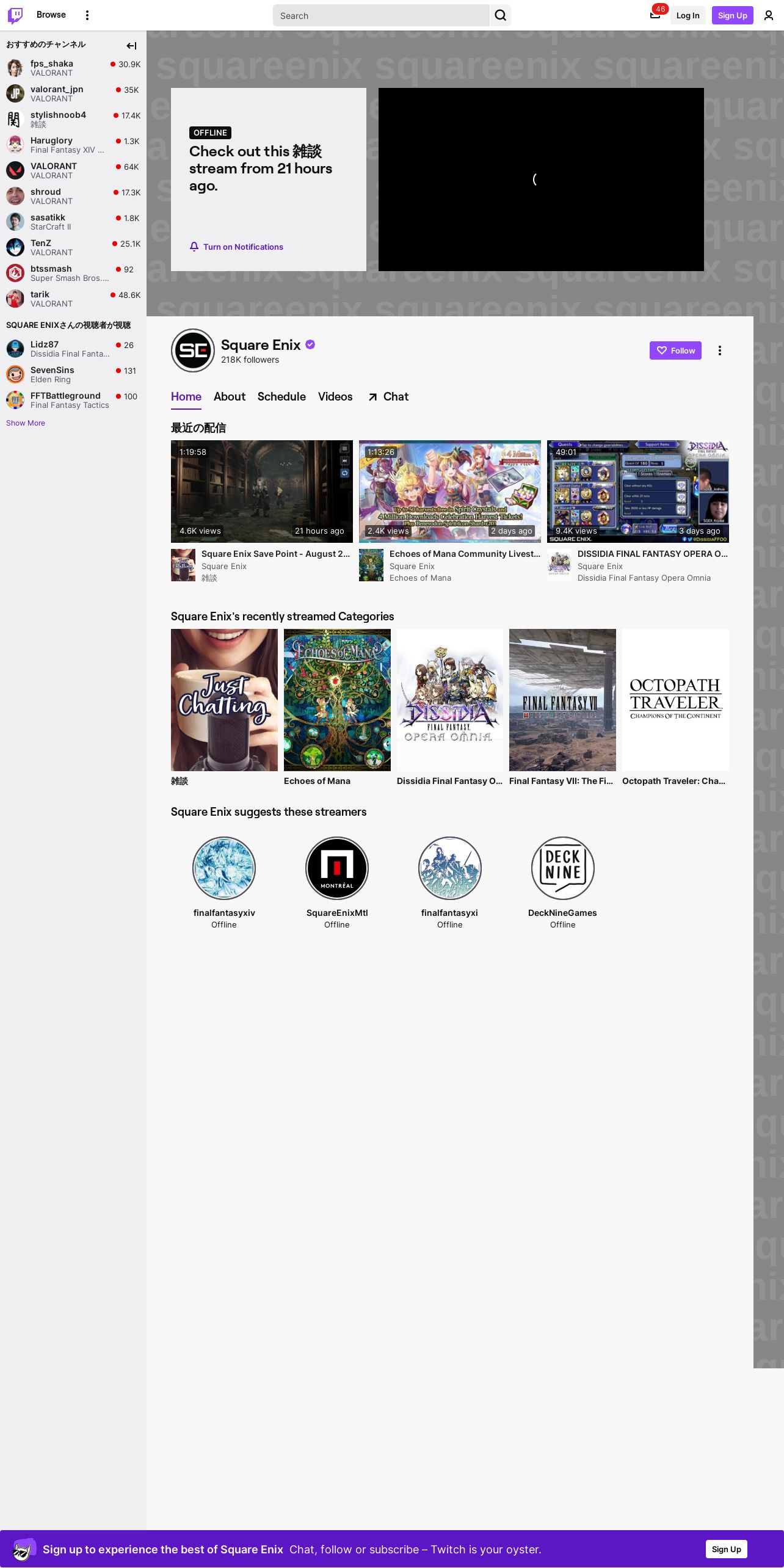Click shroud channel avatar

15,196
